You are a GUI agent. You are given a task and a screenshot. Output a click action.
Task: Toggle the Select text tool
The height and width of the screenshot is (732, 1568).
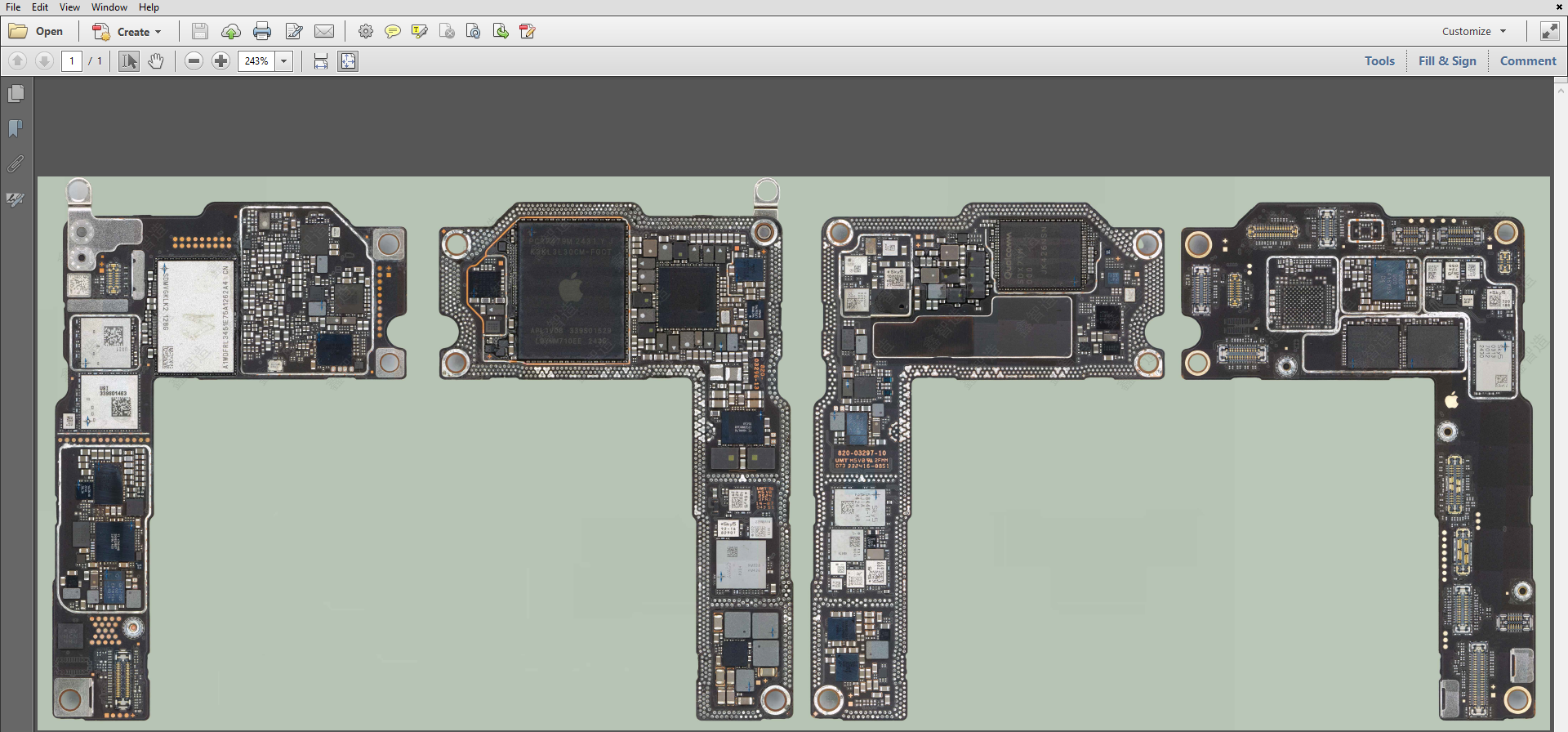(x=129, y=61)
